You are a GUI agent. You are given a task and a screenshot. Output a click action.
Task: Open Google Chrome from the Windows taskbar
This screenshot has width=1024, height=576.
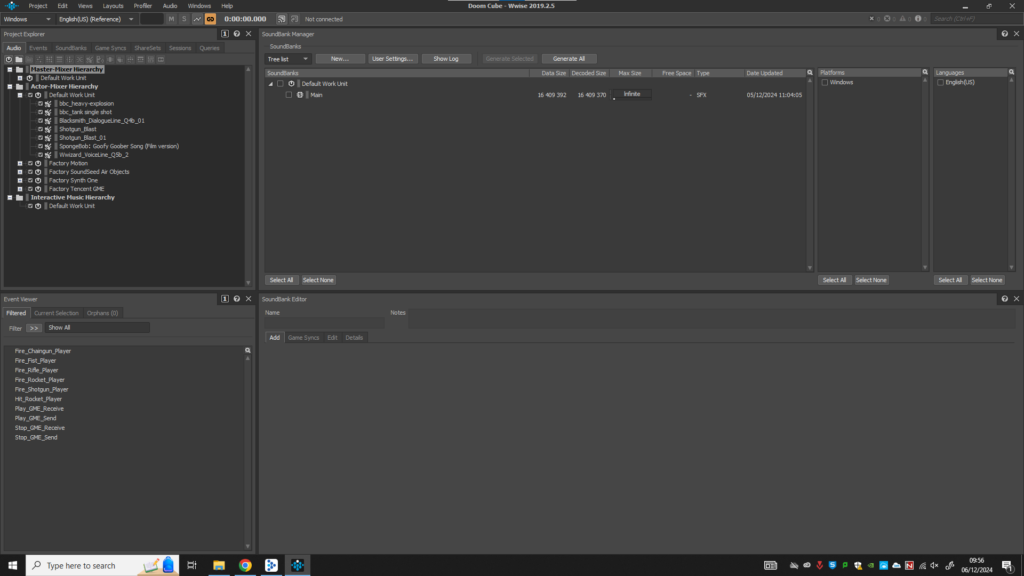click(x=245, y=565)
